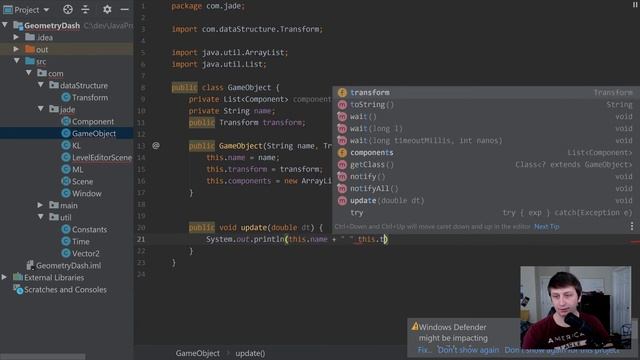Expand the out folder
This screenshot has width=640, height=360.
[x=16, y=49]
